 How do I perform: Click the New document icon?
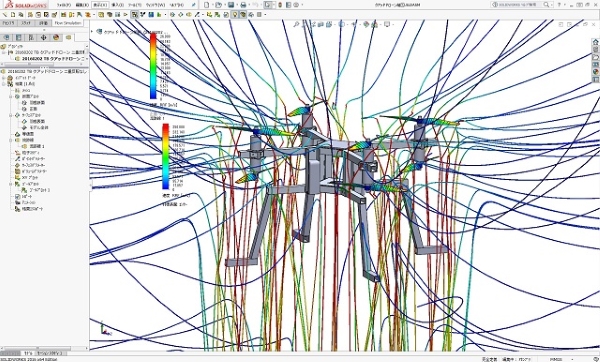(x=207, y=5)
